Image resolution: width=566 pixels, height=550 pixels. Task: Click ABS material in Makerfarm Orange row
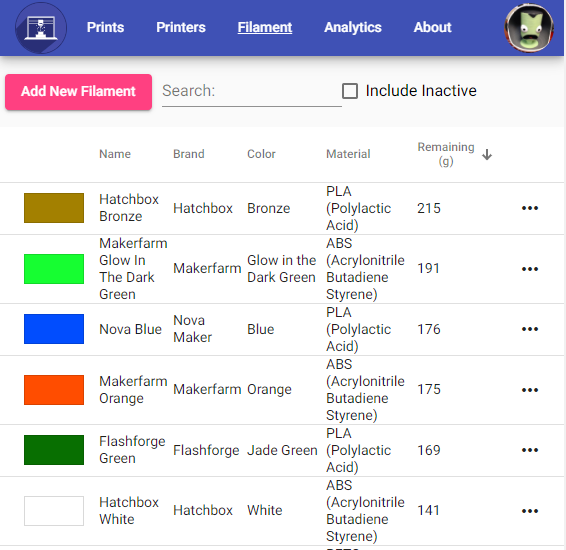click(x=365, y=390)
